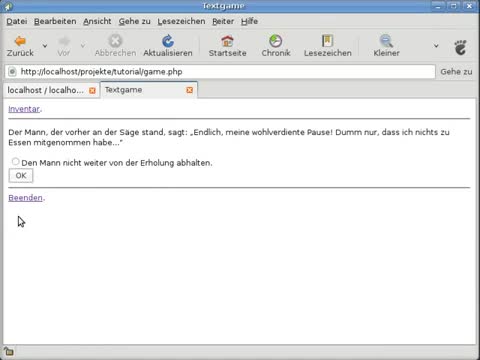Click the URL address field
480x360 pixels.
point(227,72)
